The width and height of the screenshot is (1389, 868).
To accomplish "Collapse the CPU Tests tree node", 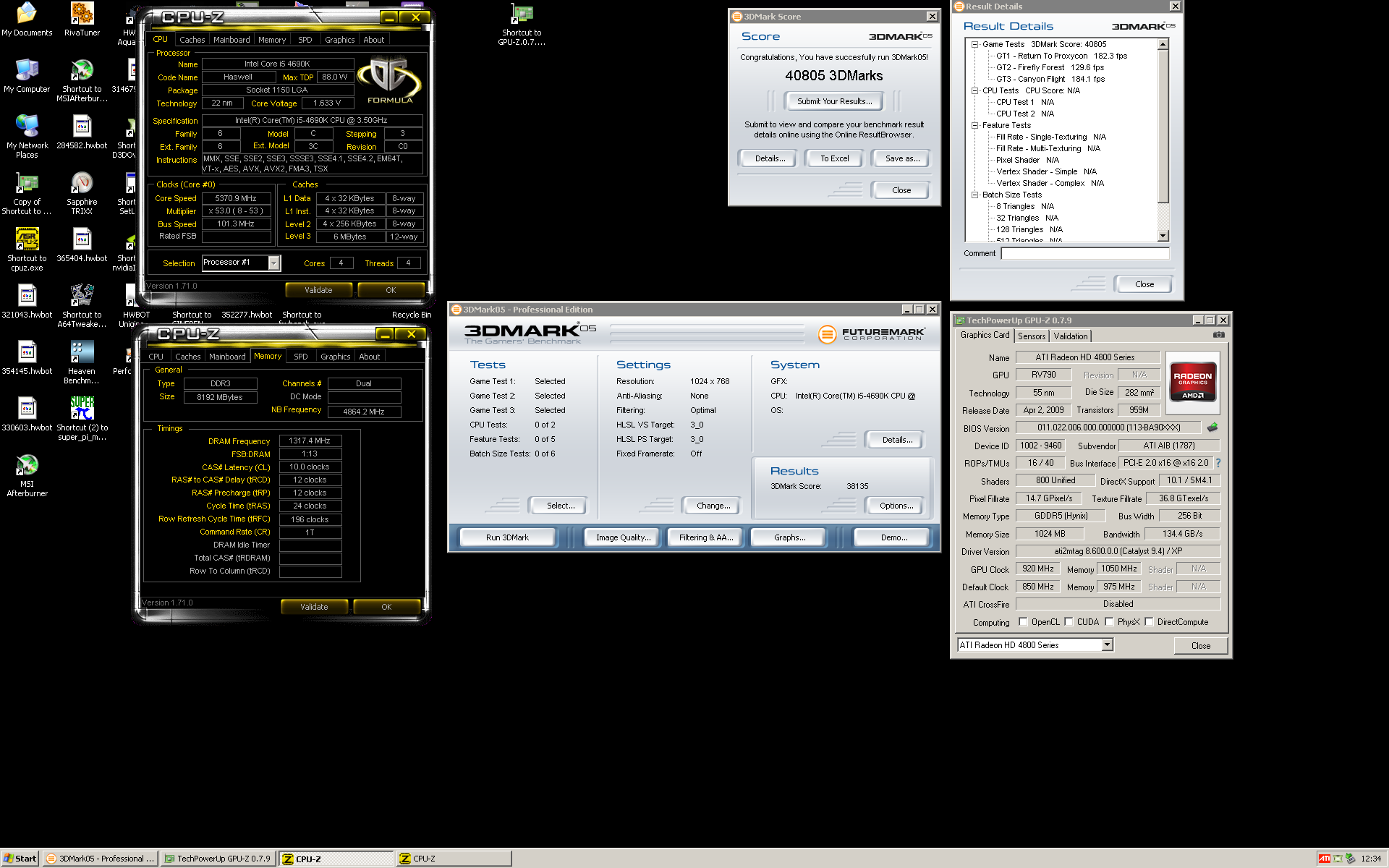I will tap(975, 90).
